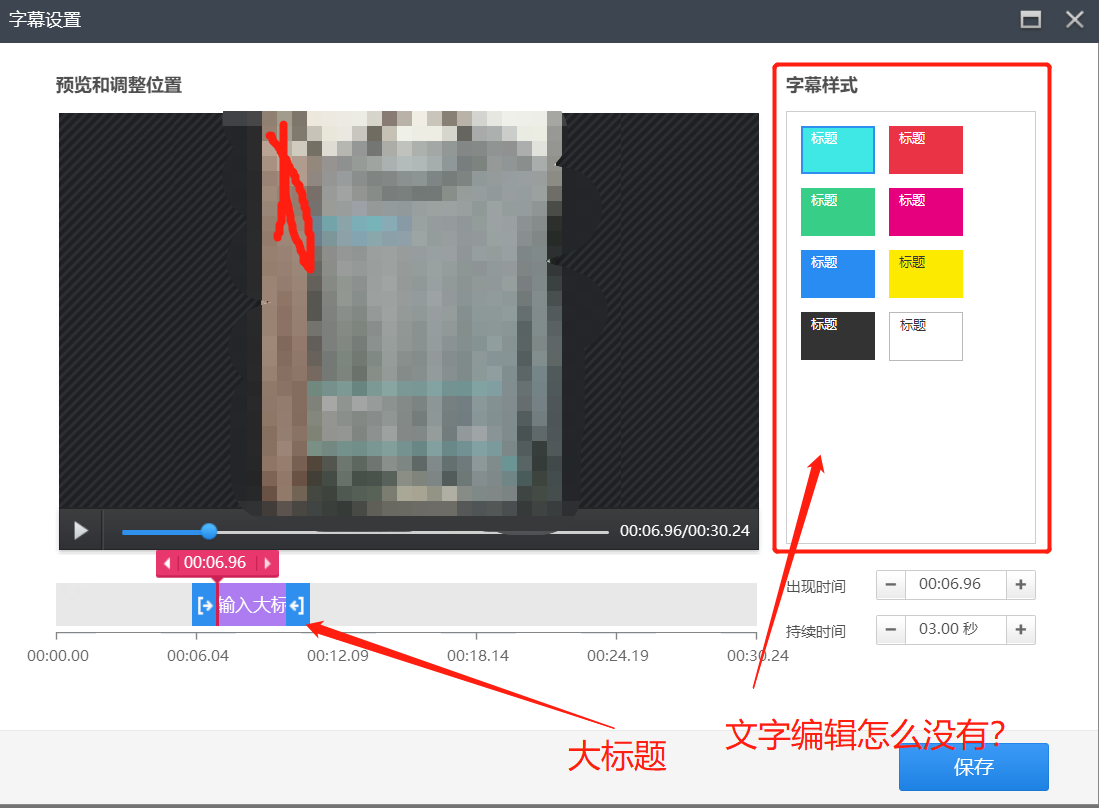Click the subtitle clip start handle
Screen dimensions: 1099x808
pyautogui.click(x=205, y=605)
